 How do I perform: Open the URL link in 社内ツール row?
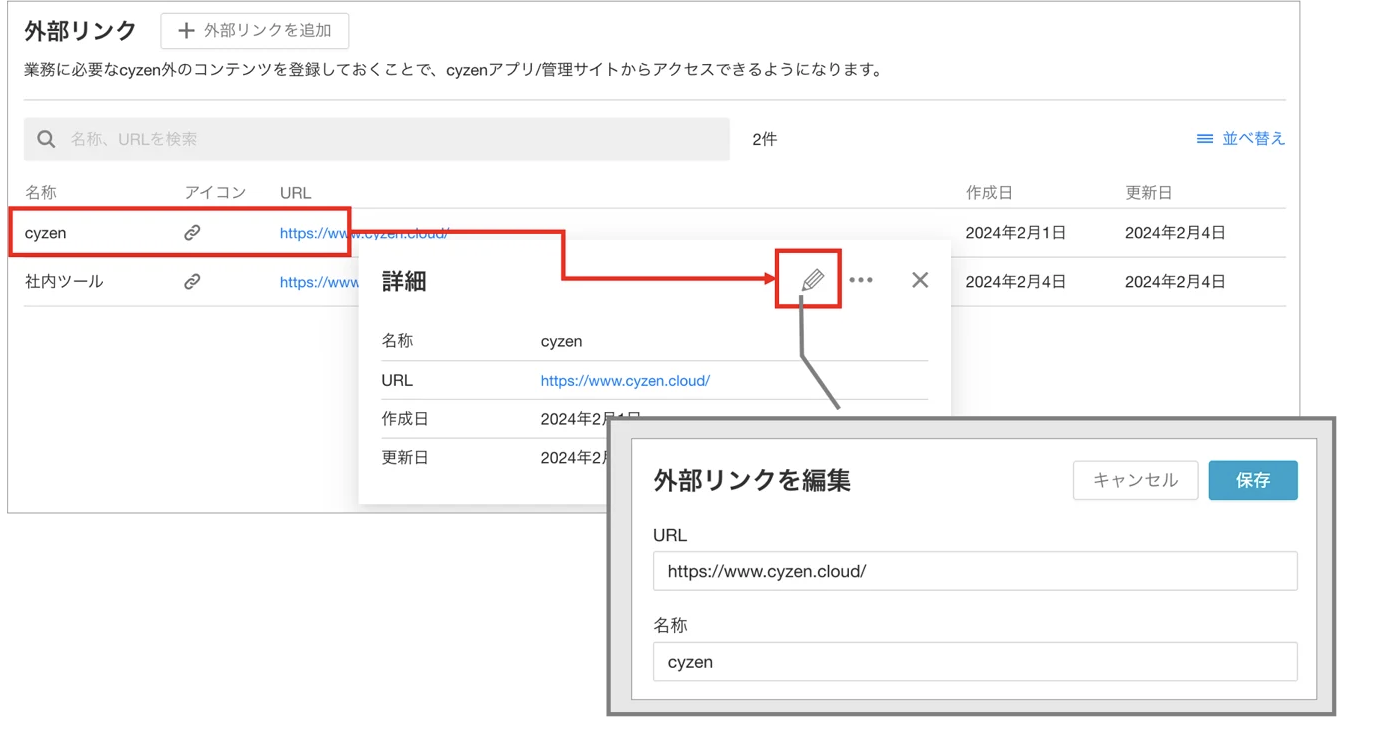tap(319, 282)
